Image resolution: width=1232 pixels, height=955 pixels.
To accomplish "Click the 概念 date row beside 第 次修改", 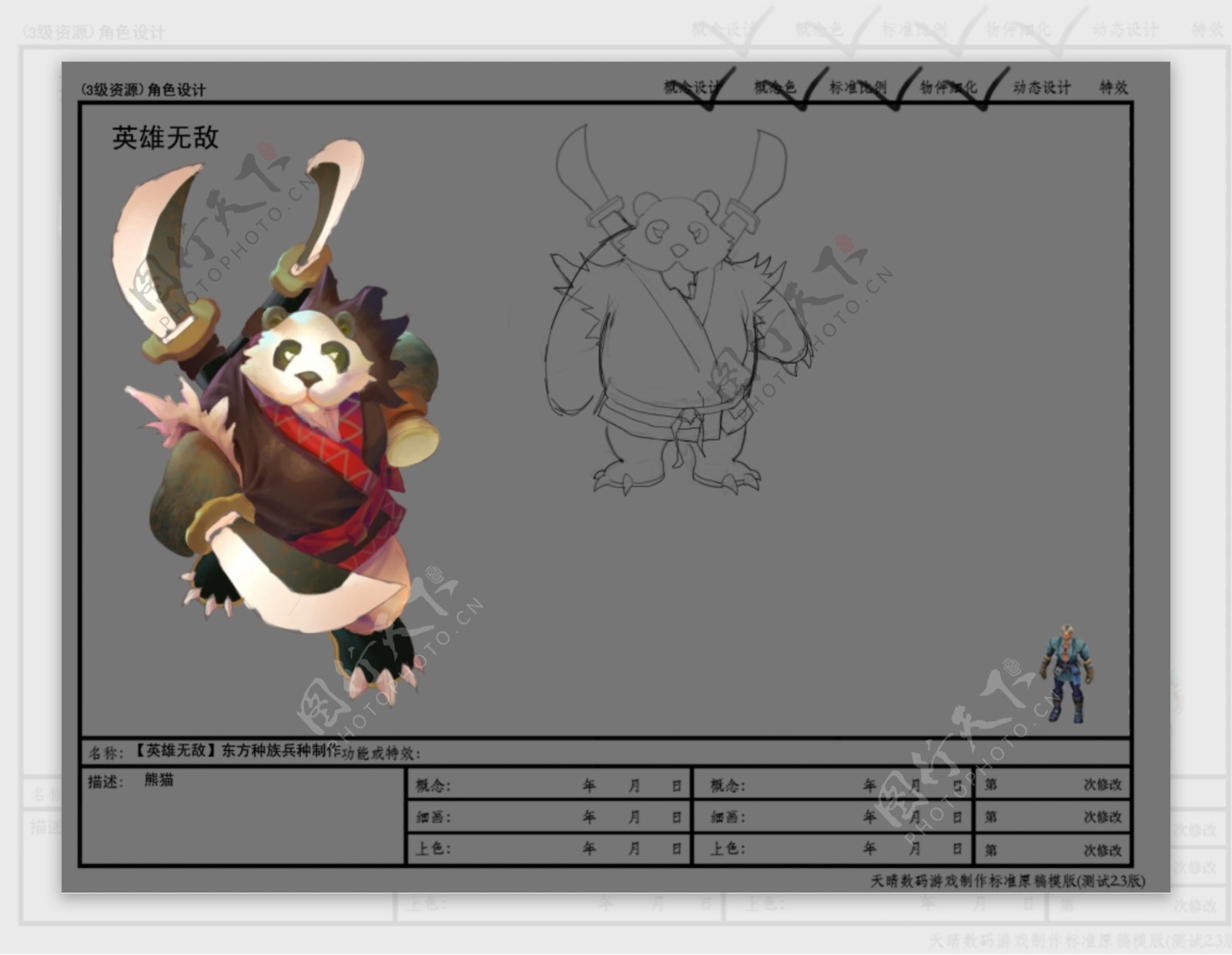I will click(833, 785).
